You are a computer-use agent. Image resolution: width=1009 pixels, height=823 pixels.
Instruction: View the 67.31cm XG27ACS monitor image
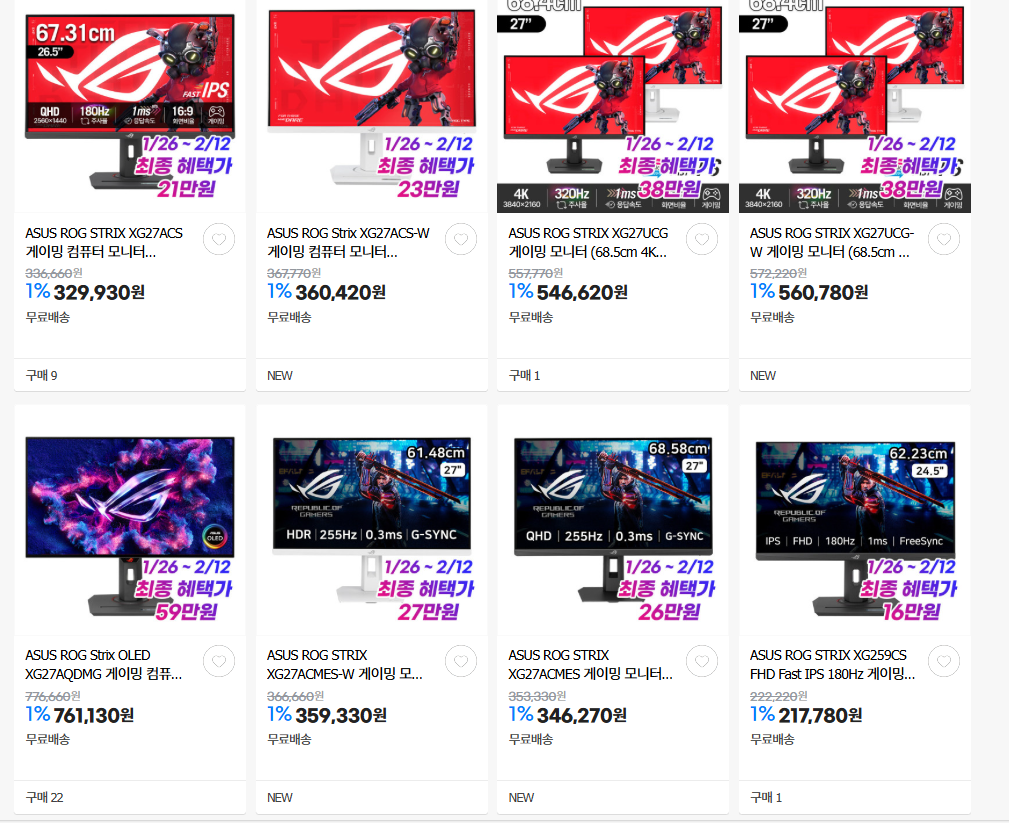[130, 106]
